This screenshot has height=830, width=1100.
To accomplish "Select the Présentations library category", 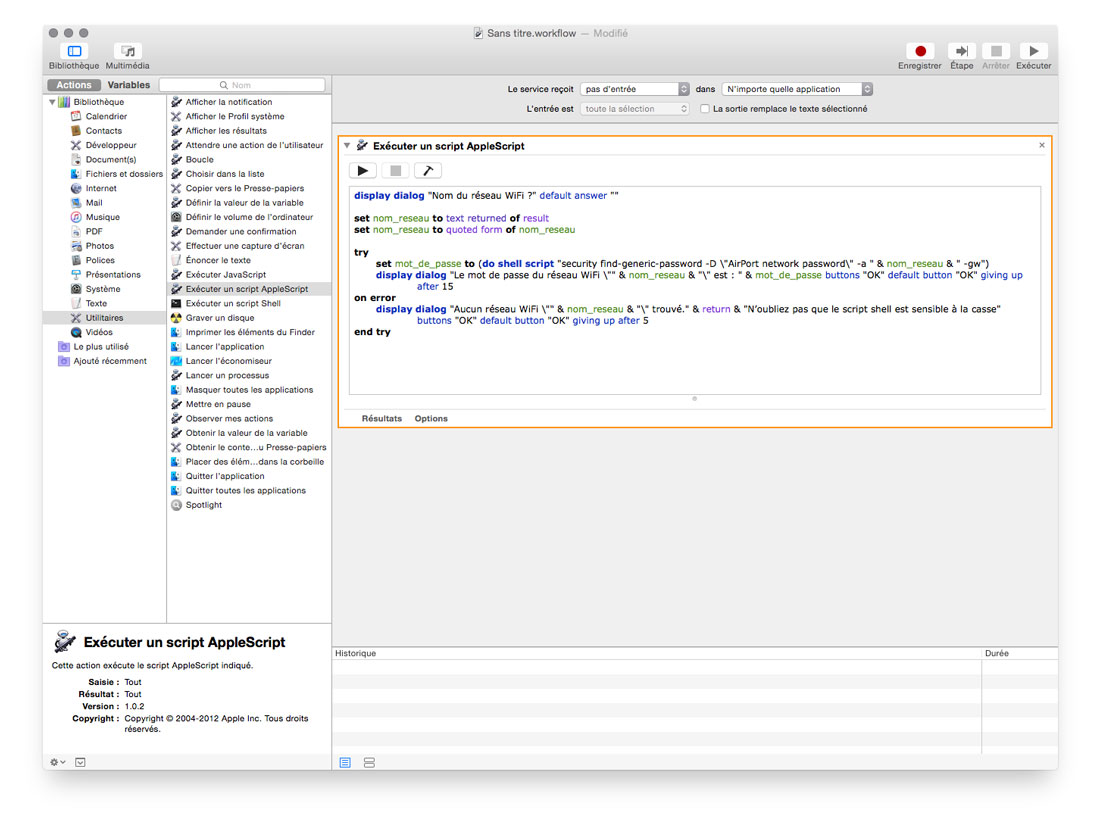I will click(113, 275).
